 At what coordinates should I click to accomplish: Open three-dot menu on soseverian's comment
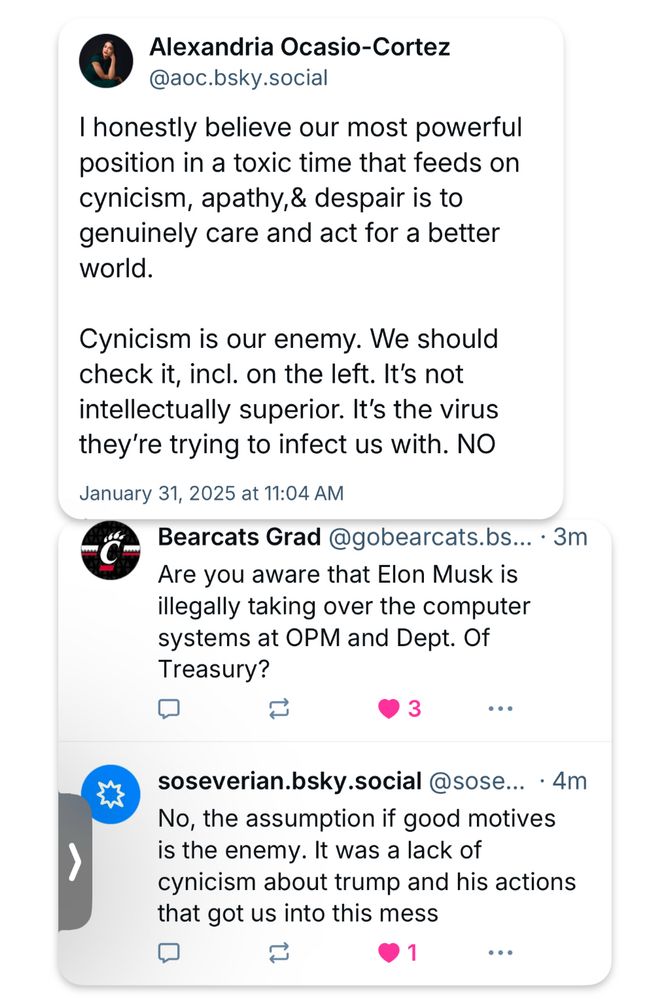coord(499,953)
